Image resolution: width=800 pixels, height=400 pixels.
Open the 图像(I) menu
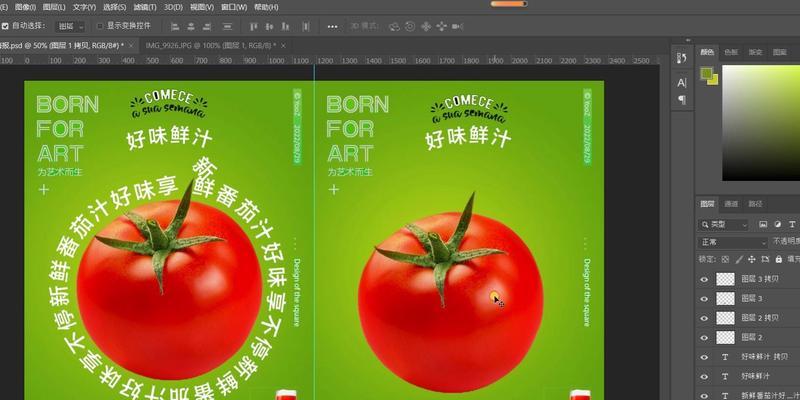pyautogui.click(x=26, y=7)
